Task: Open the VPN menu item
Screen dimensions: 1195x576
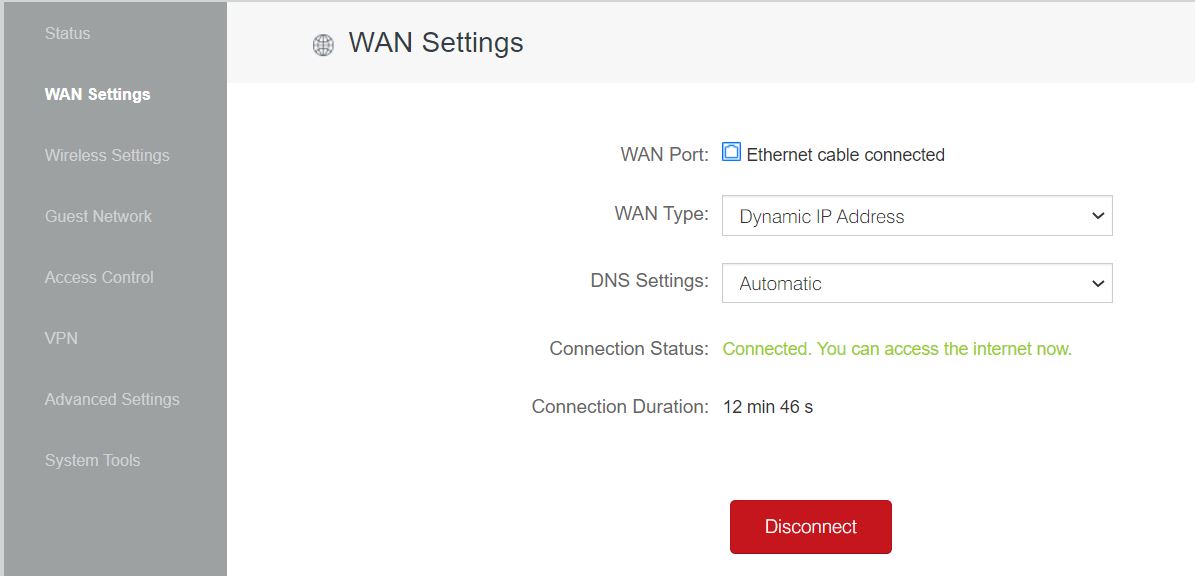Action: click(x=61, y=338)
